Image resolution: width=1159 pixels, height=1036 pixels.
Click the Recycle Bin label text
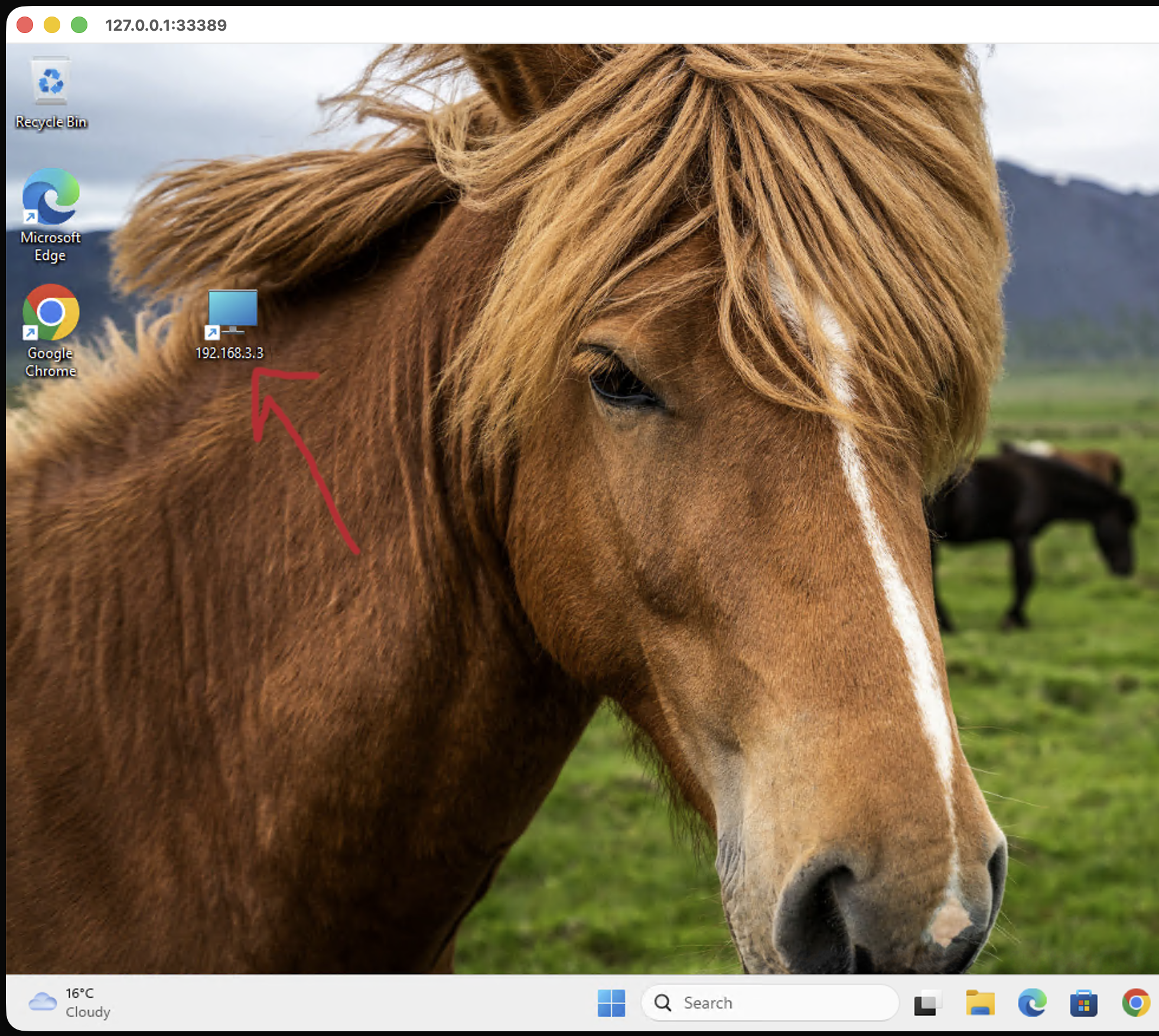[x=51, y=122]
